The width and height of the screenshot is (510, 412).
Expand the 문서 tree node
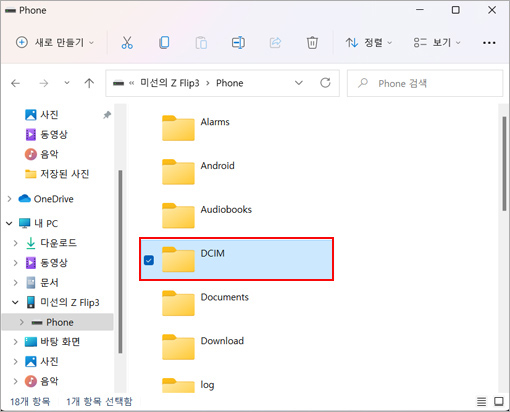click(x=15, y=283)
